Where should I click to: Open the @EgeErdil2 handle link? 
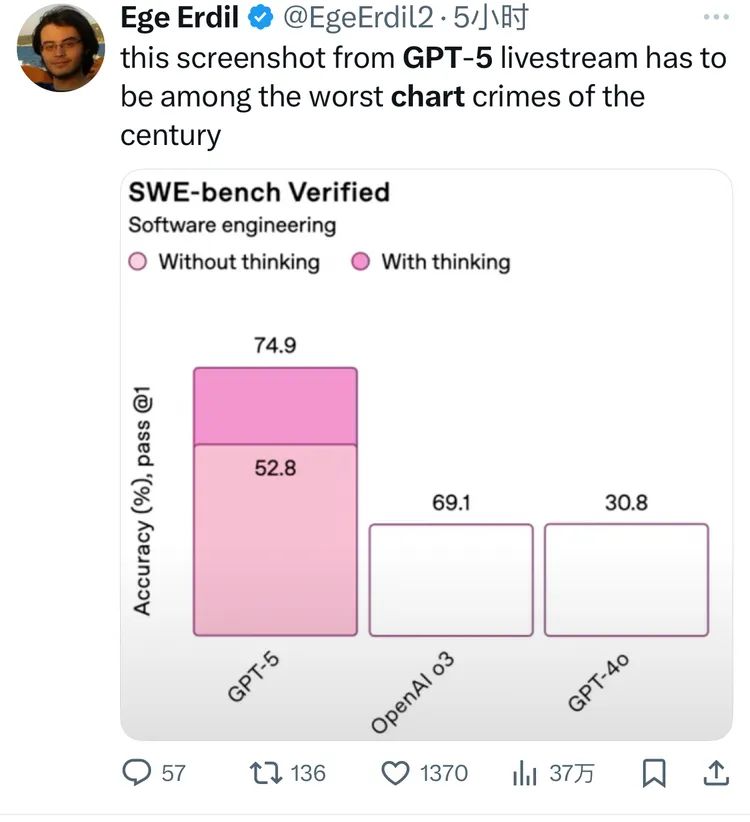[361, 17]
